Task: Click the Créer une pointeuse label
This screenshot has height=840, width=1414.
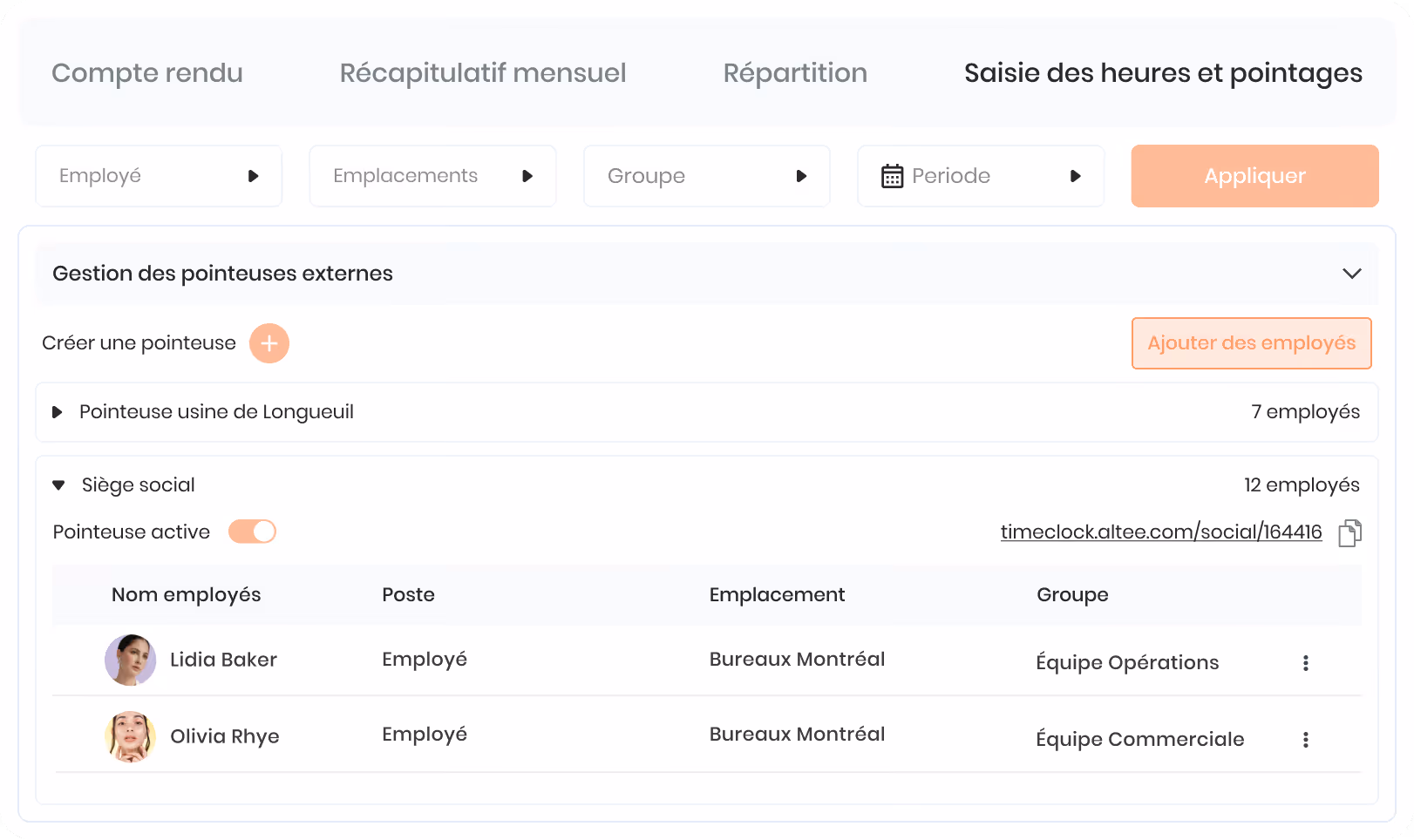Action: click(139, 343)
